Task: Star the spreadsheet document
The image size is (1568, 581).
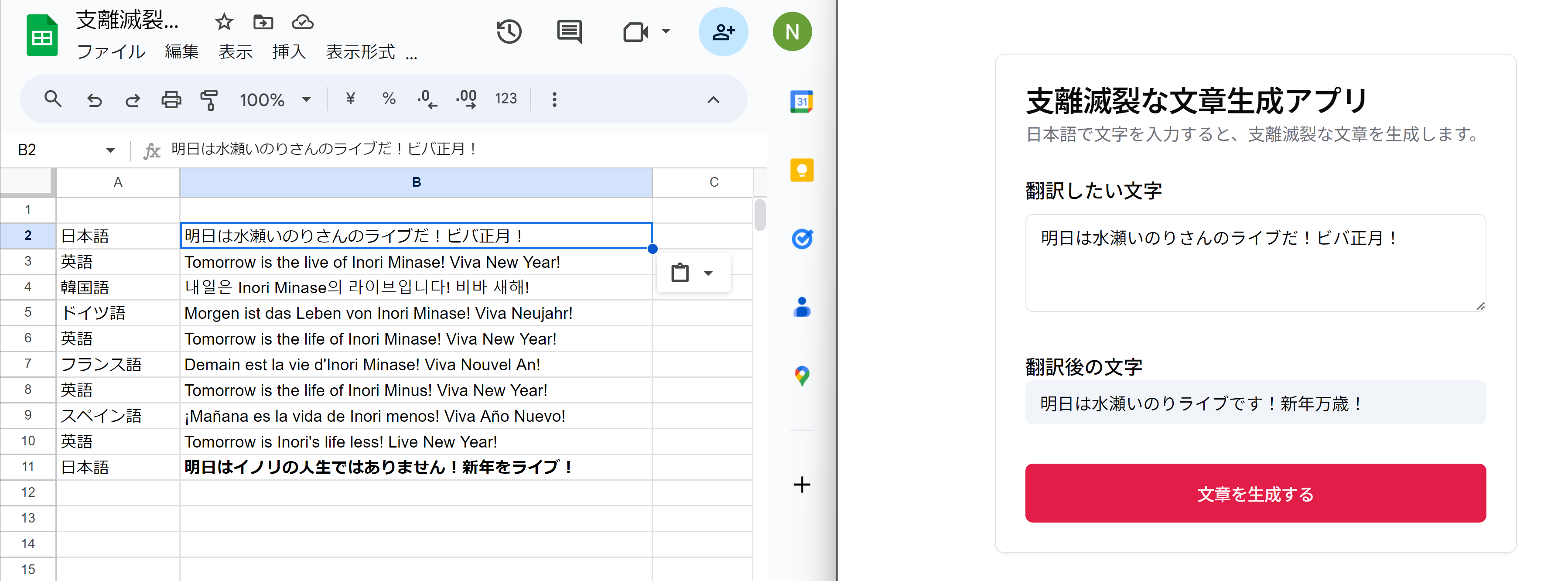Action: [224, 23]
